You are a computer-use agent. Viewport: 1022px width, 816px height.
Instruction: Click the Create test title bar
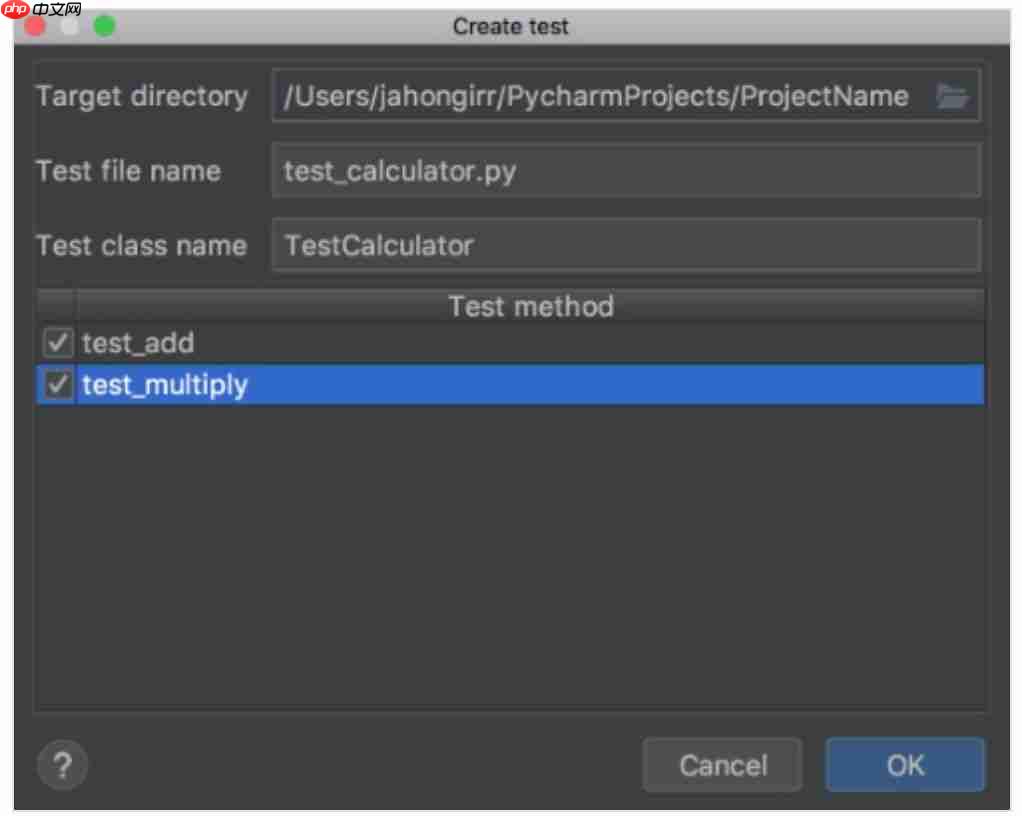(x=510, y=27)
